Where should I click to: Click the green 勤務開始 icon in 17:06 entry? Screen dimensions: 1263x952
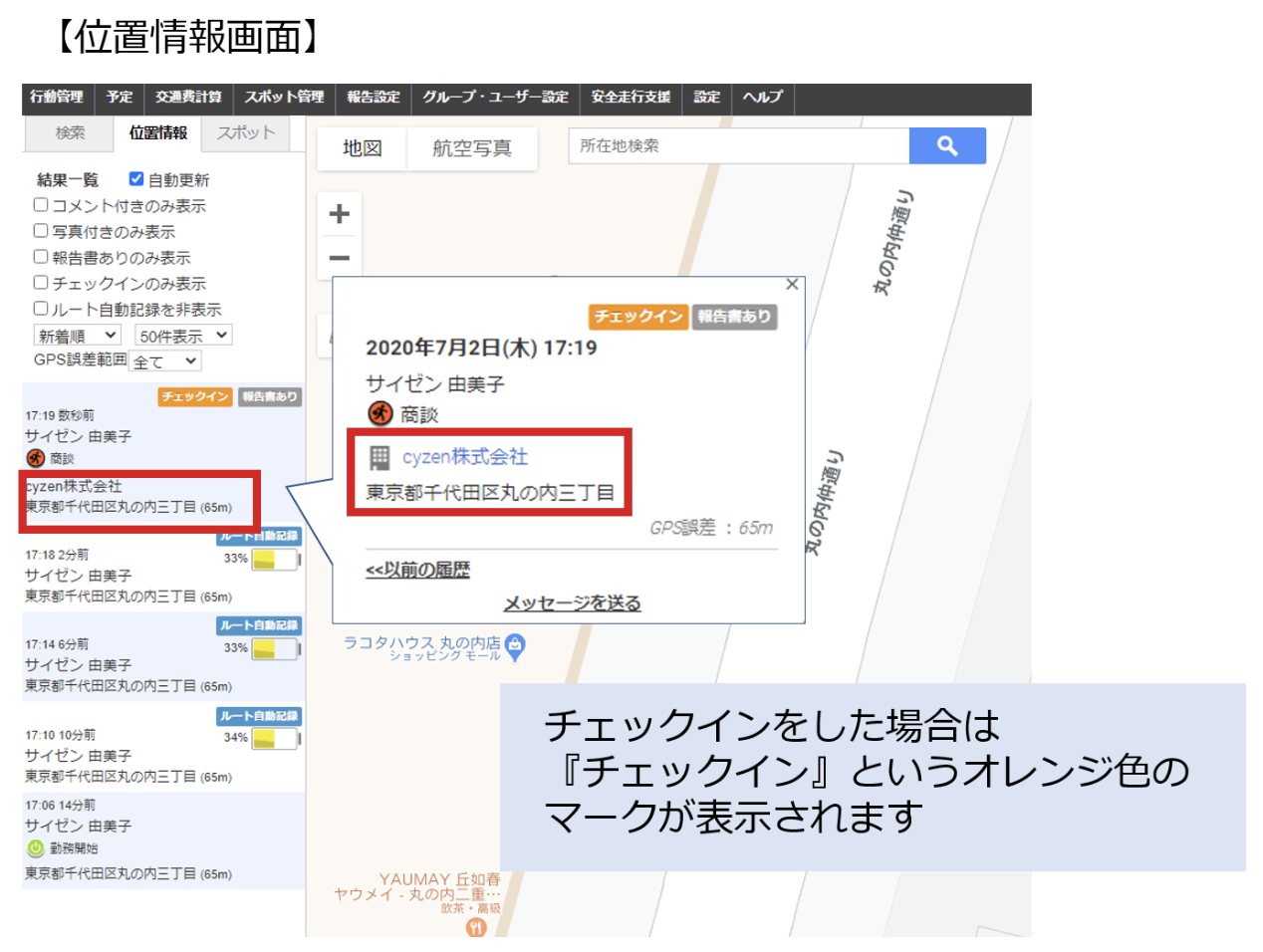point(36,848)
